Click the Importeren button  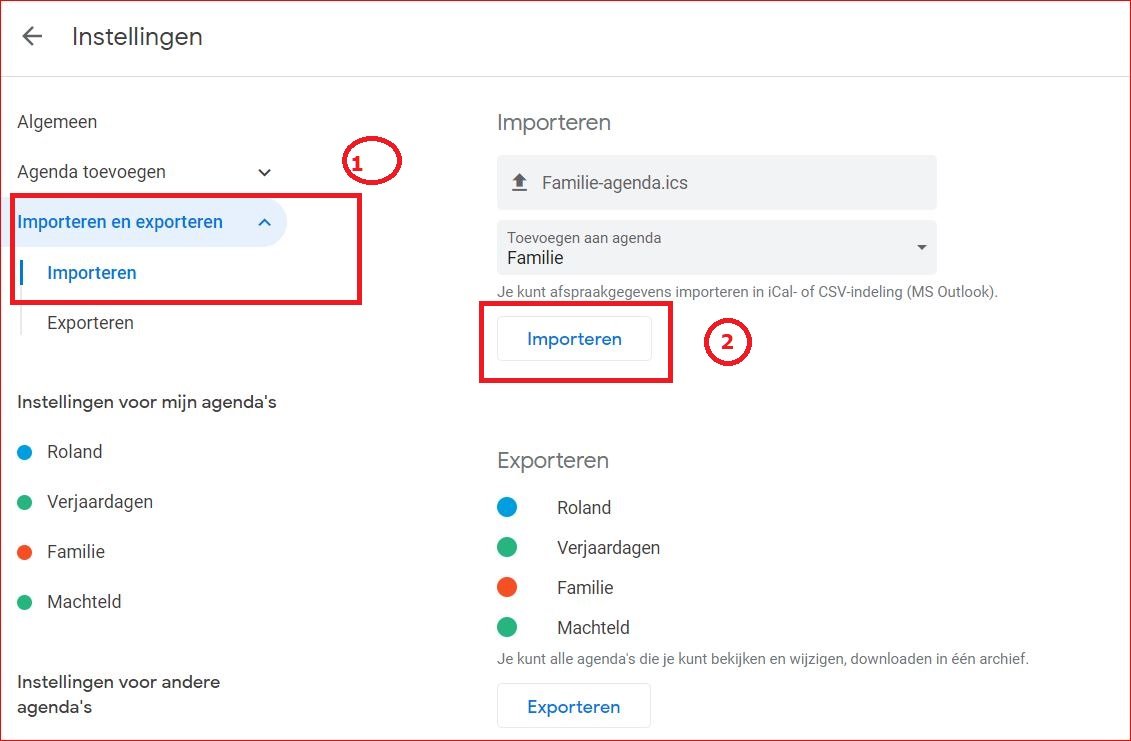coord(574,339)
